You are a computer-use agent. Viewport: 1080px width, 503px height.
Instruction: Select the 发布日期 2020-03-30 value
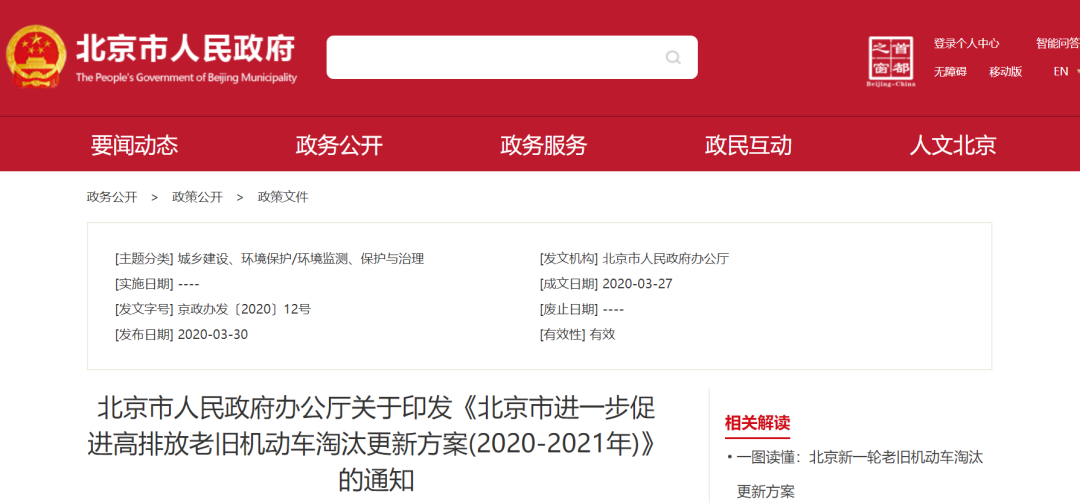click(213, 335)
